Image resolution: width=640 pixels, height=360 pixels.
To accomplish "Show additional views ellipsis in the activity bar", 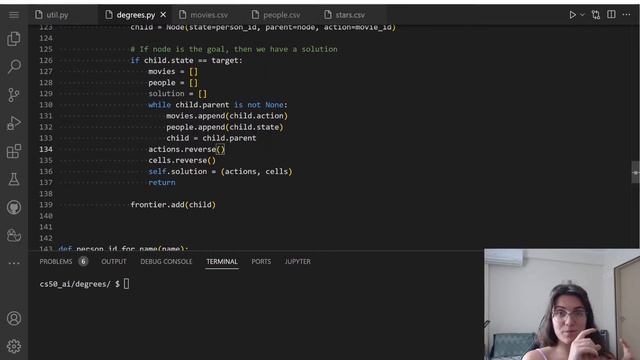I will [14, 263].
